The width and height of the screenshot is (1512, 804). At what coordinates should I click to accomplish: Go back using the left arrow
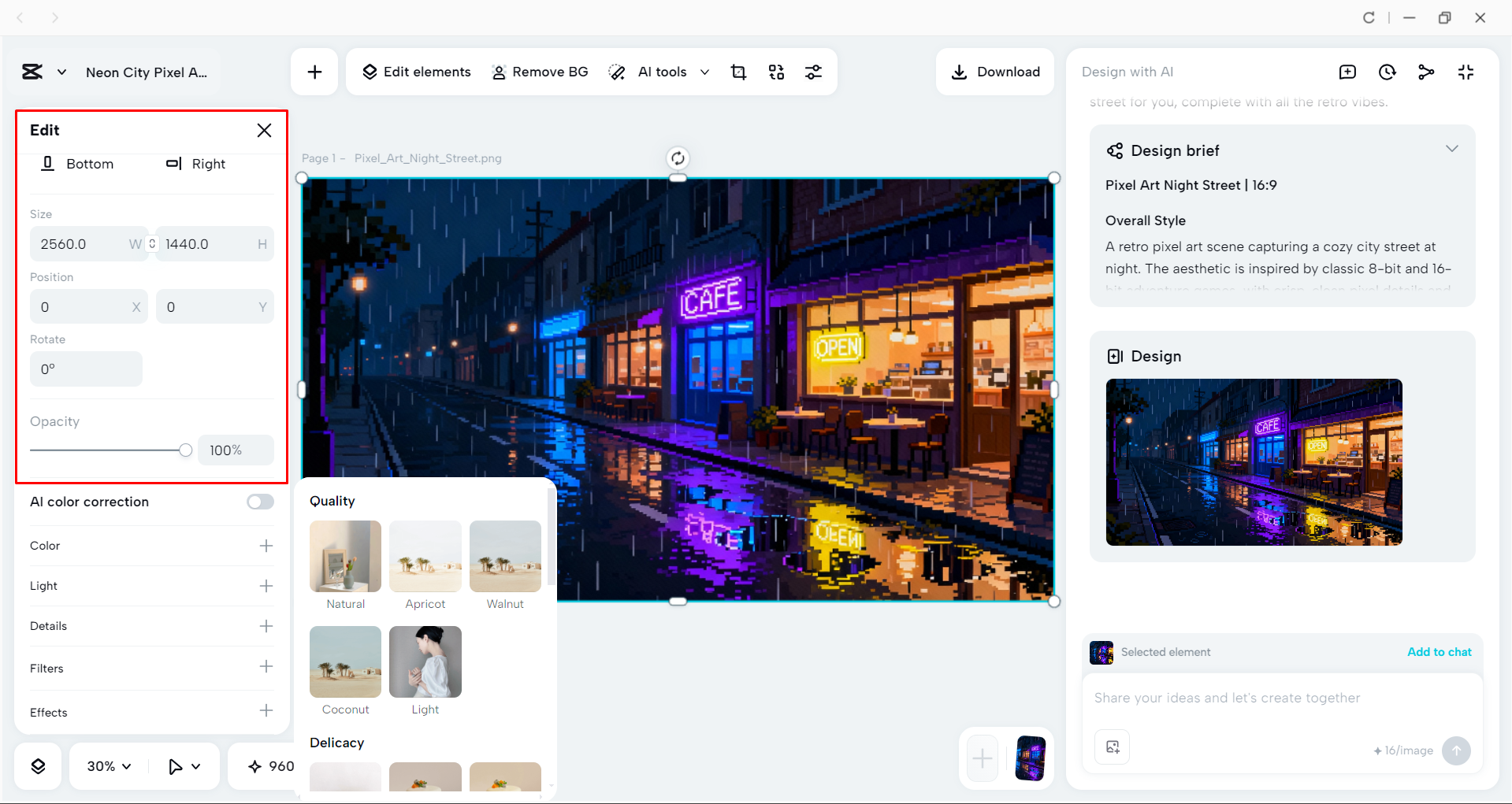click(x=20, y=17)
